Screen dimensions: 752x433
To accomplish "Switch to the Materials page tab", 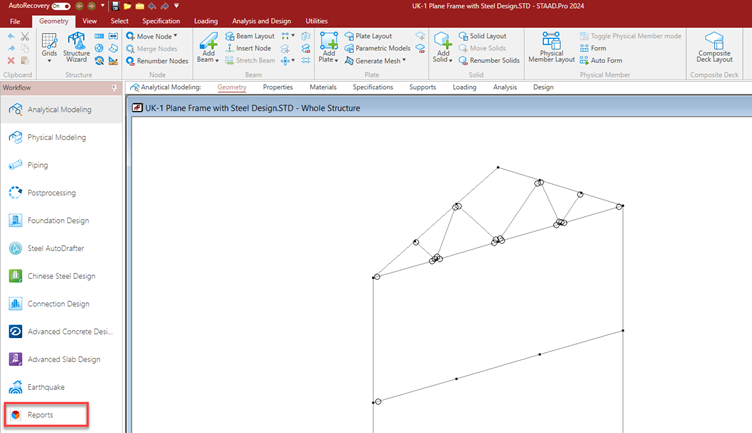I will [x=323, y=87].
